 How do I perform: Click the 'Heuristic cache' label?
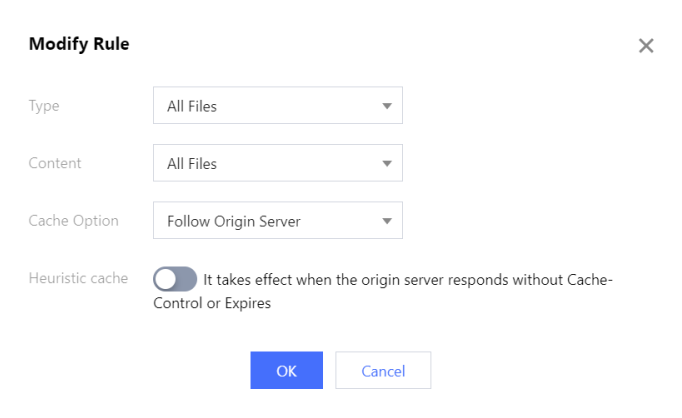click(78, 278)
